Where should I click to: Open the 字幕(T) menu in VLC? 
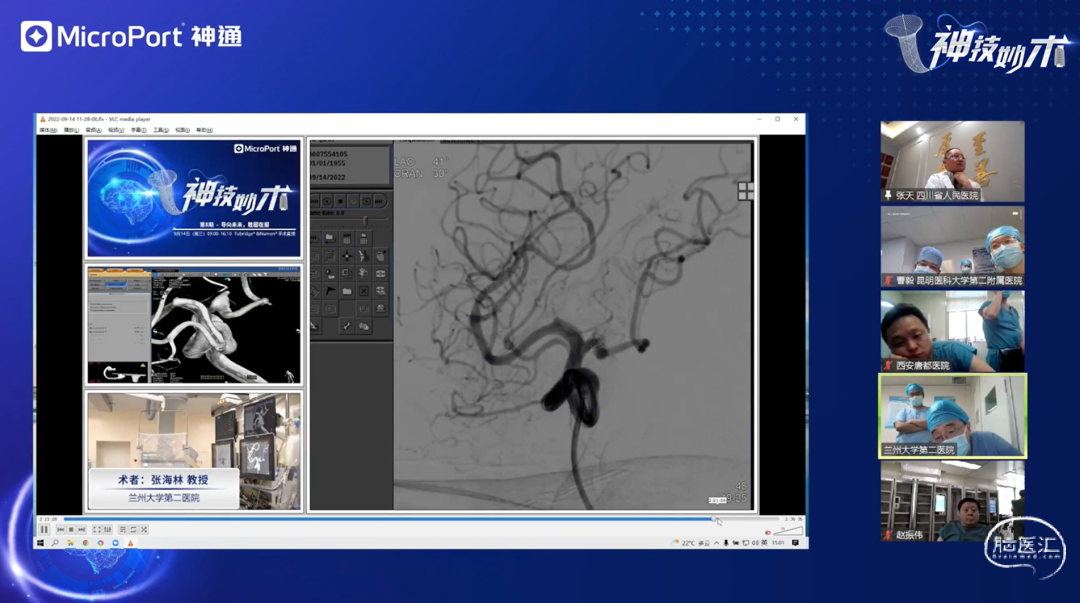138,130
